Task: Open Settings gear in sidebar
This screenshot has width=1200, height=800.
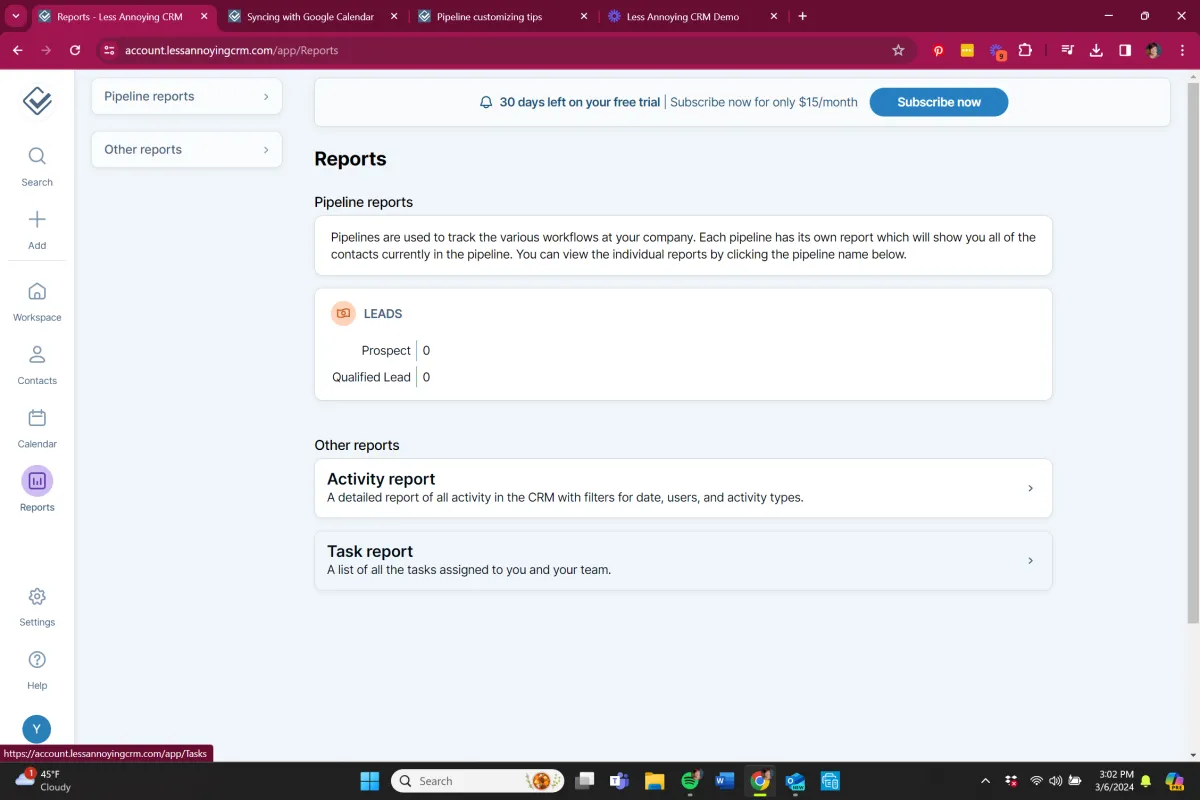Action: tap(37, 597)
